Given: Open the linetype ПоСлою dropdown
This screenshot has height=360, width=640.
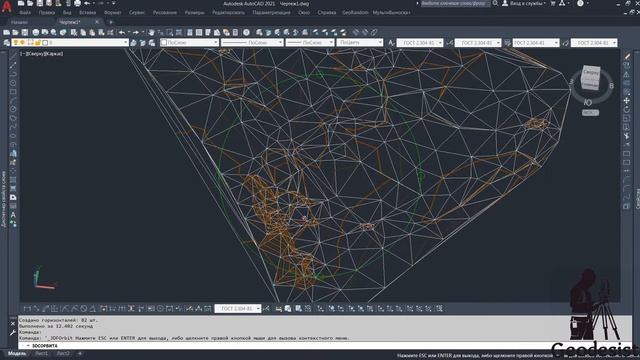Looking at the screenshot, I should (x=252, y=42).
